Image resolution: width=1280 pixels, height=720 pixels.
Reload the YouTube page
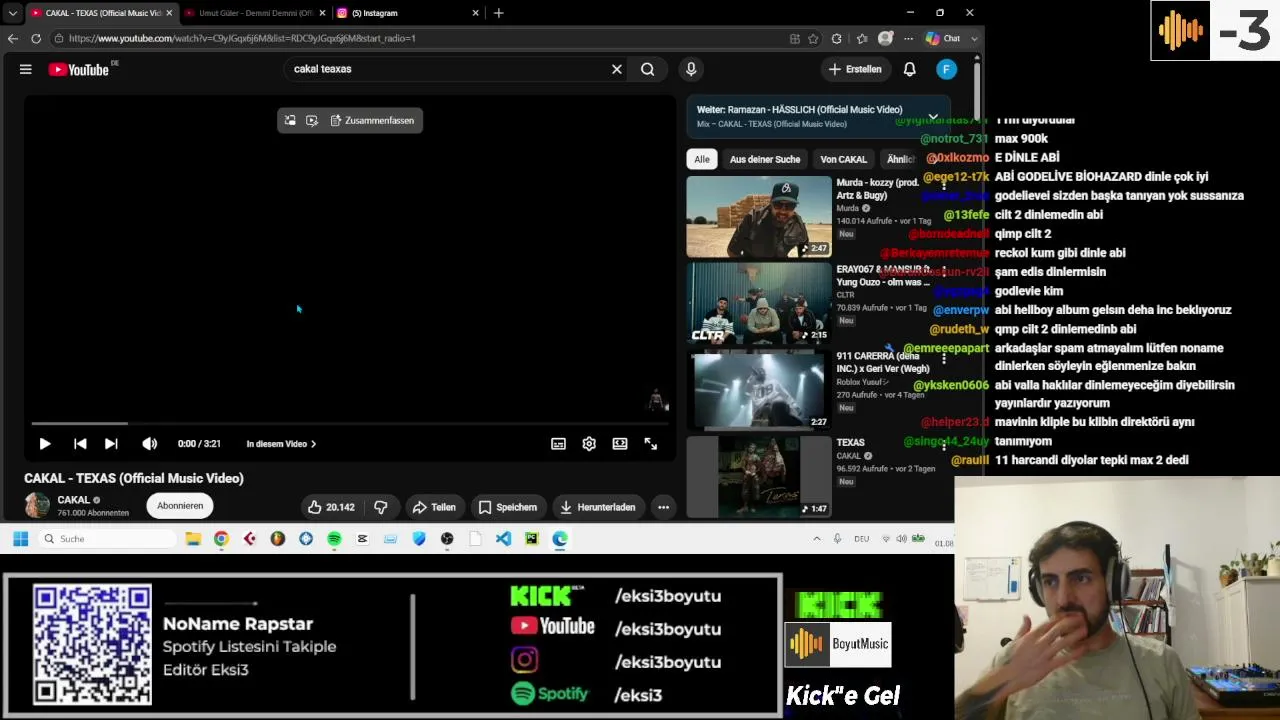(x=36, y=38)
